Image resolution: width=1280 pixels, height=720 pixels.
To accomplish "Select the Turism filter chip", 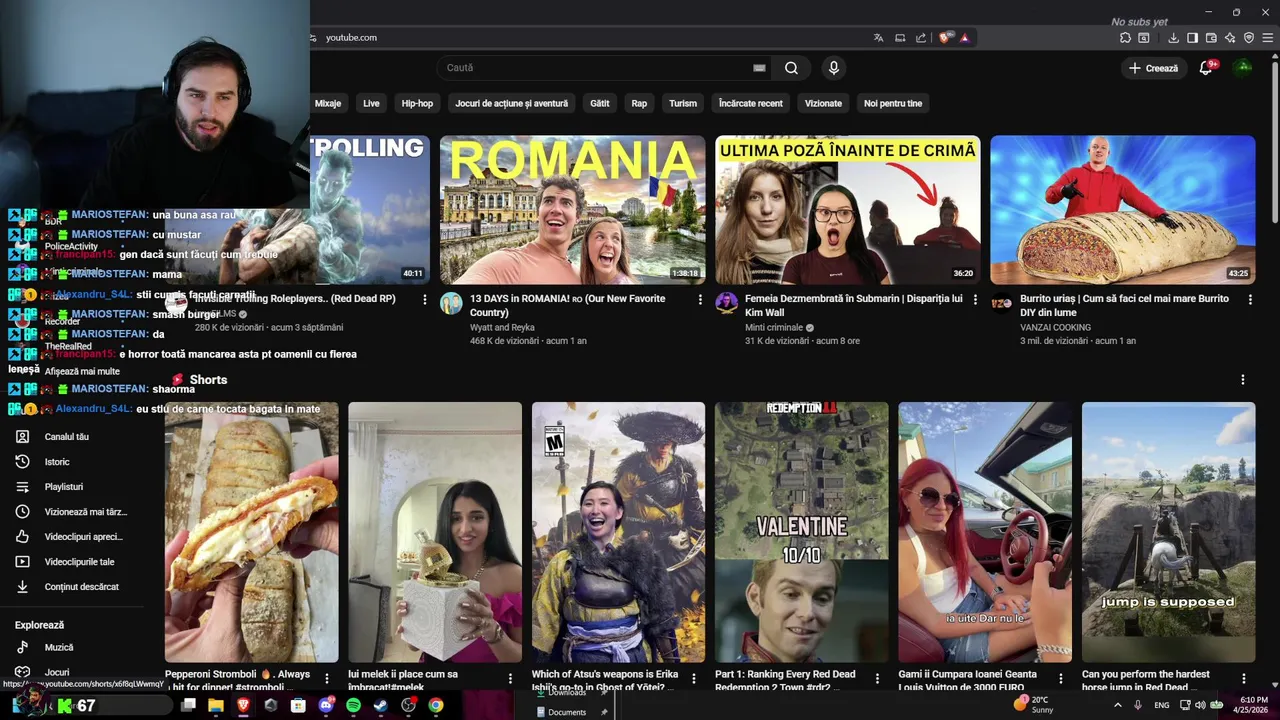I will point(683,103).
